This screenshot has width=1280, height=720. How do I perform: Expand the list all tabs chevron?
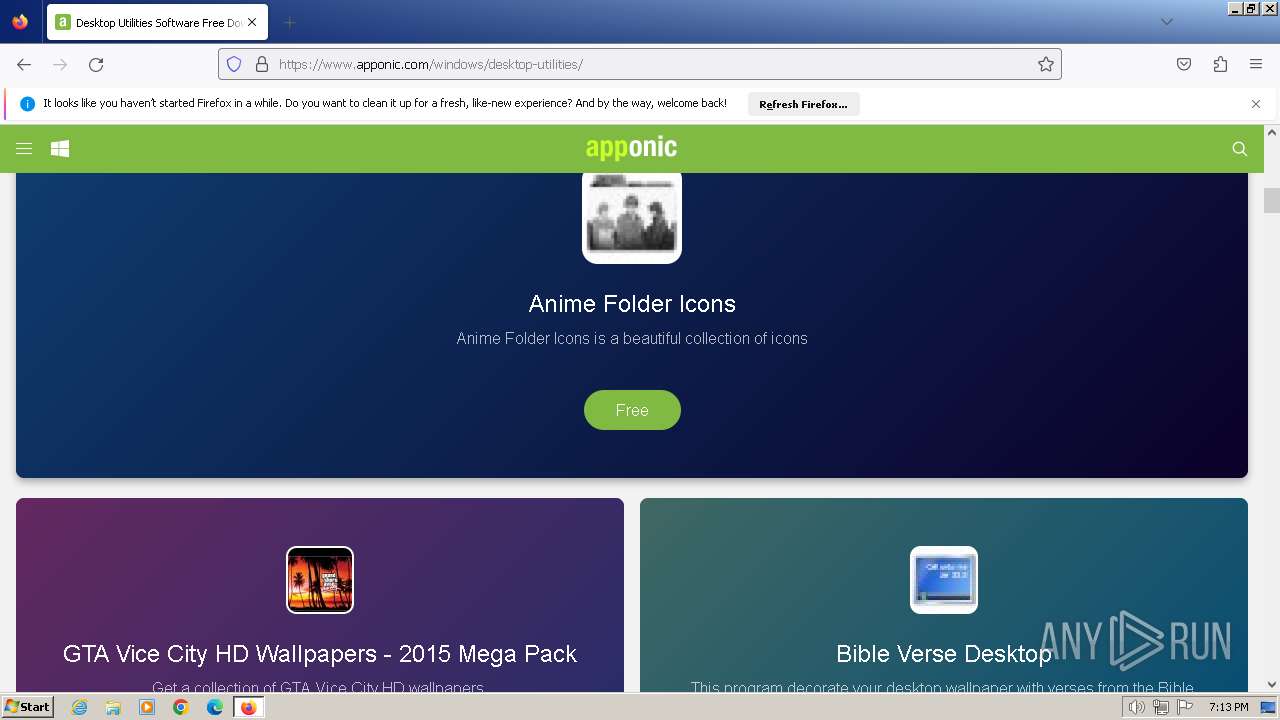(1166, 22)
